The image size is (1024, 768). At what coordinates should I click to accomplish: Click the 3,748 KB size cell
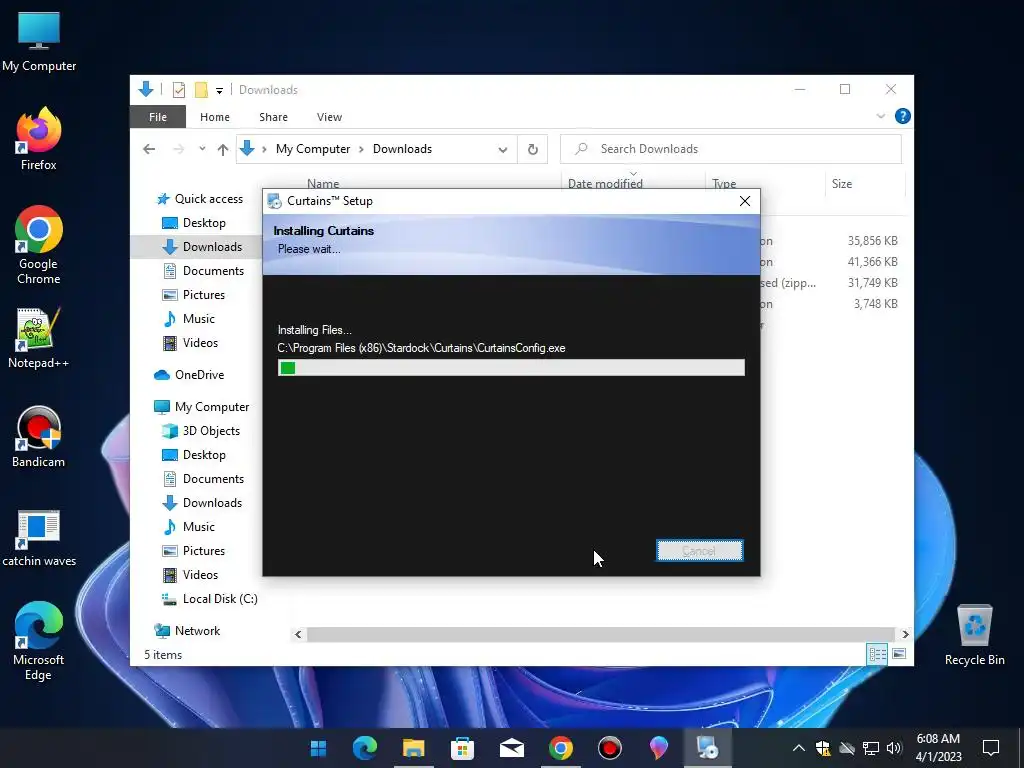pyautogui.click(x=875, y=304)
